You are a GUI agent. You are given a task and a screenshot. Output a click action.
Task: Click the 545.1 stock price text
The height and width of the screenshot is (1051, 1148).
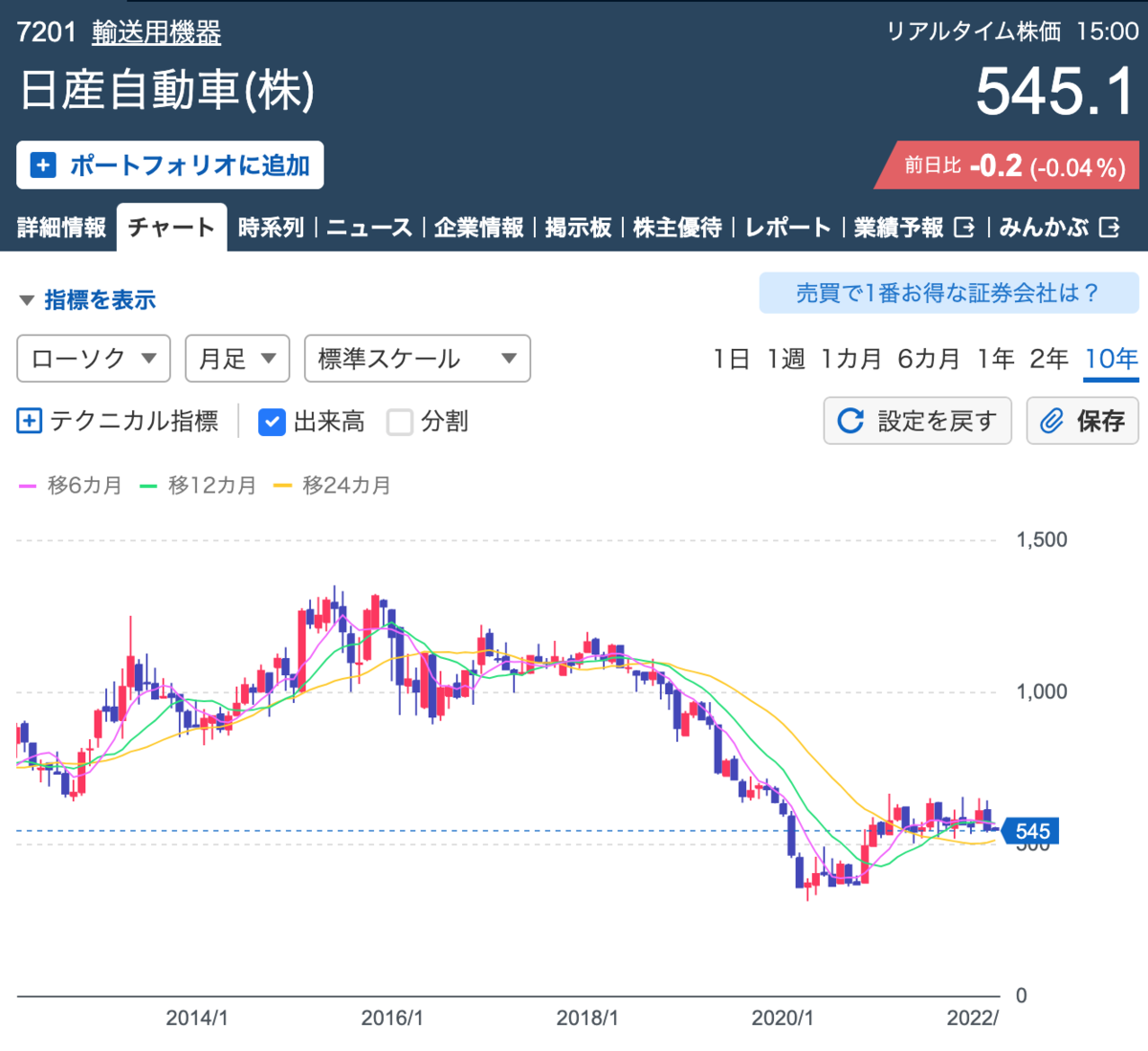point(1055,92)
